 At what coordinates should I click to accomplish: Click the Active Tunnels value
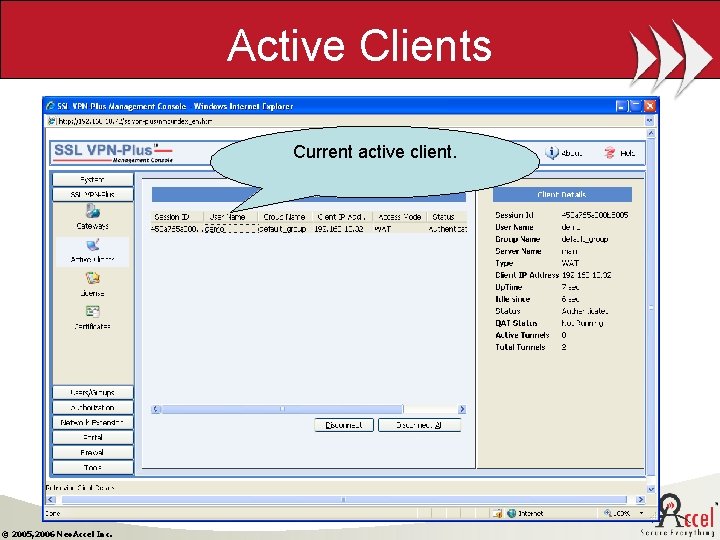pos(564,335)
